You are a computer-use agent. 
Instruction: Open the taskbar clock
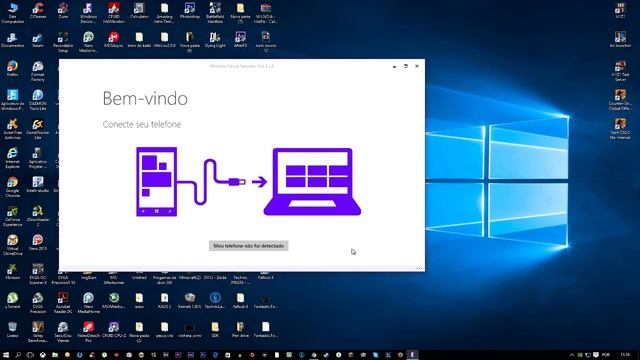tap(625, 355)
